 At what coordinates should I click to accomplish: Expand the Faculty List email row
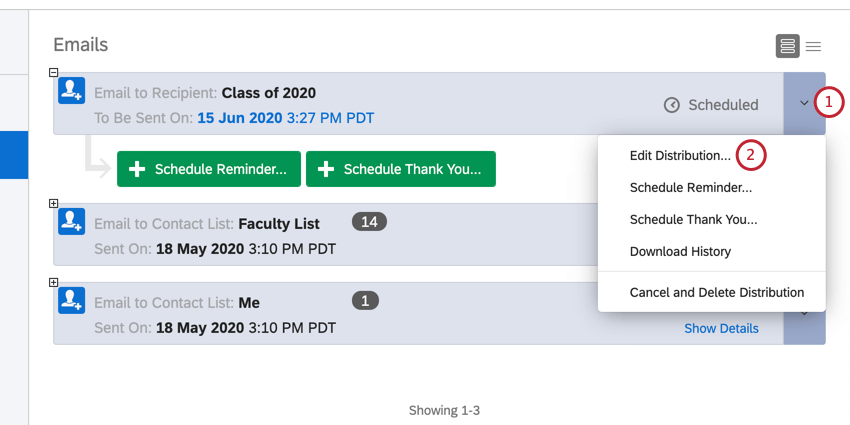[54, 204]
